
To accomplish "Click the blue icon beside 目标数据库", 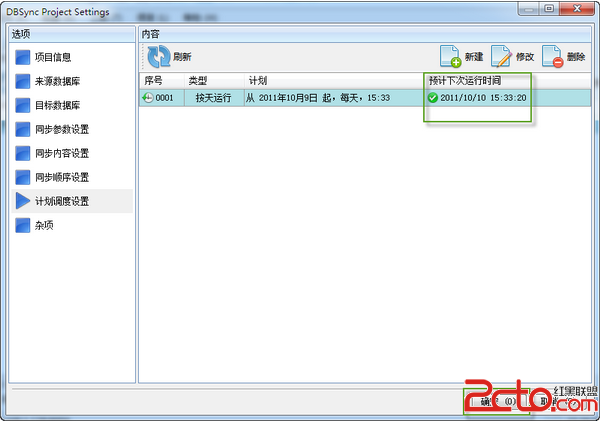I will coord(23,105).
